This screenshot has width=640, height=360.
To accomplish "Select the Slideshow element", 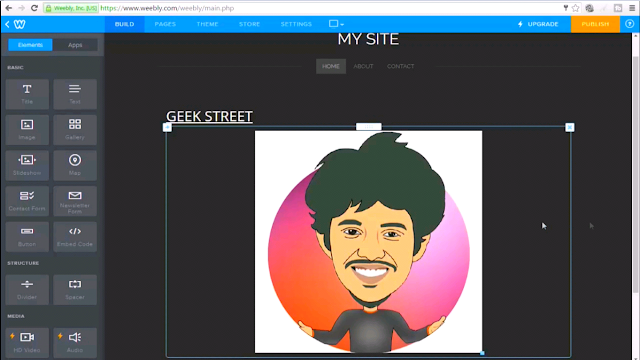I will click(x=27, y=165).
